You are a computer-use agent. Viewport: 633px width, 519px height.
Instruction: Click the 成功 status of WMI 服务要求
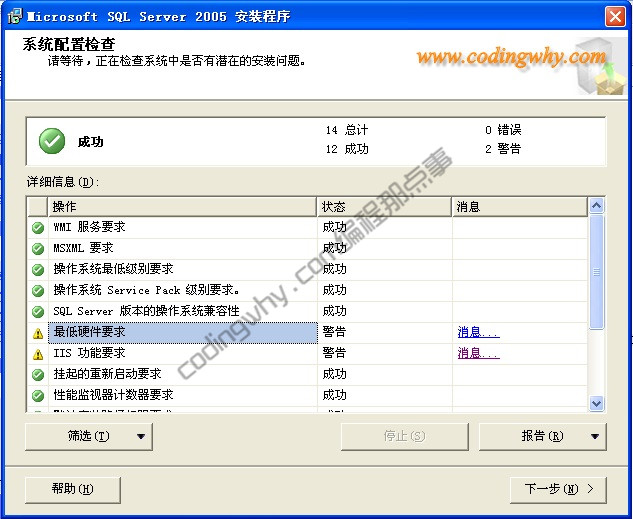334,227
